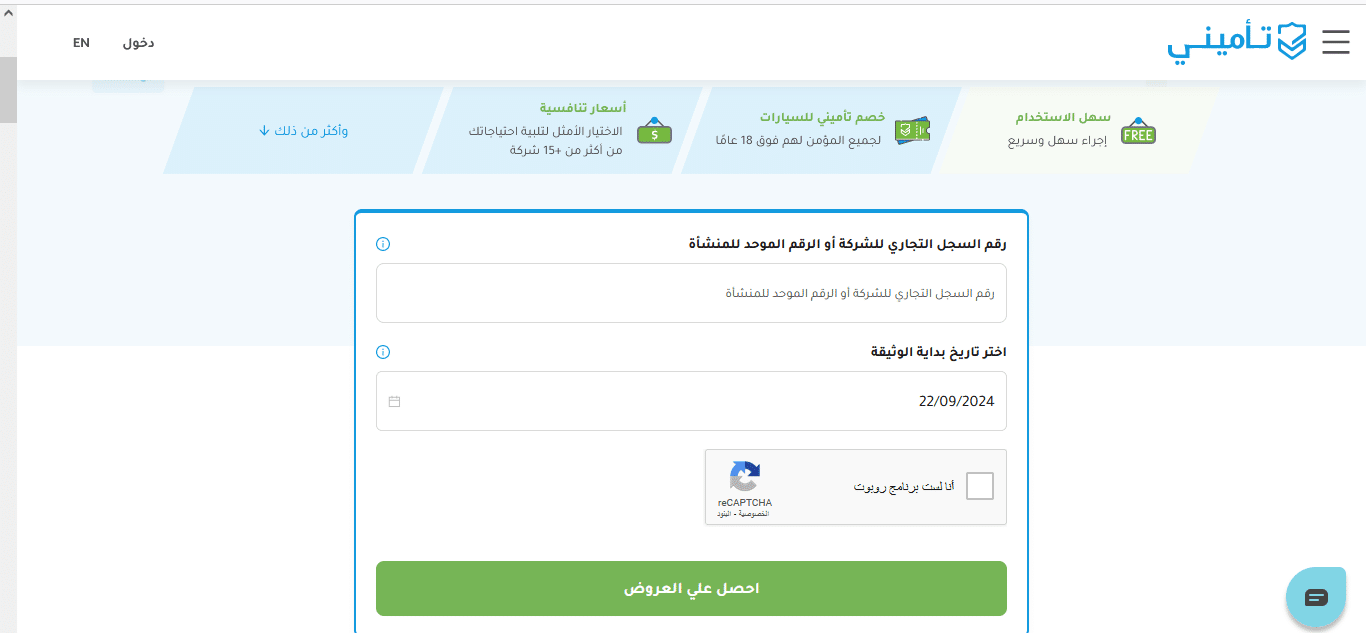Click the "سهل الاستخدام" heading
1366x633 pixels.
click(1062, 117)
